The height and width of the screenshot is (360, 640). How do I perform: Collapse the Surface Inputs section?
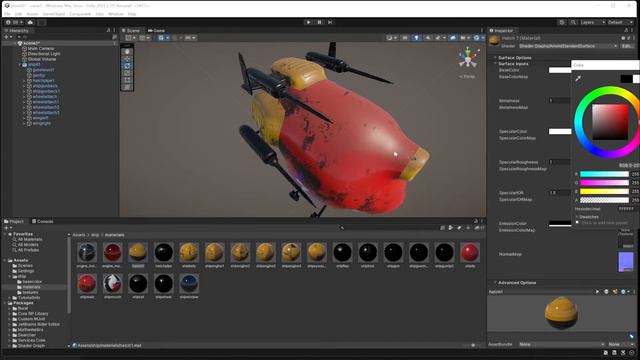tap(496, 64)
